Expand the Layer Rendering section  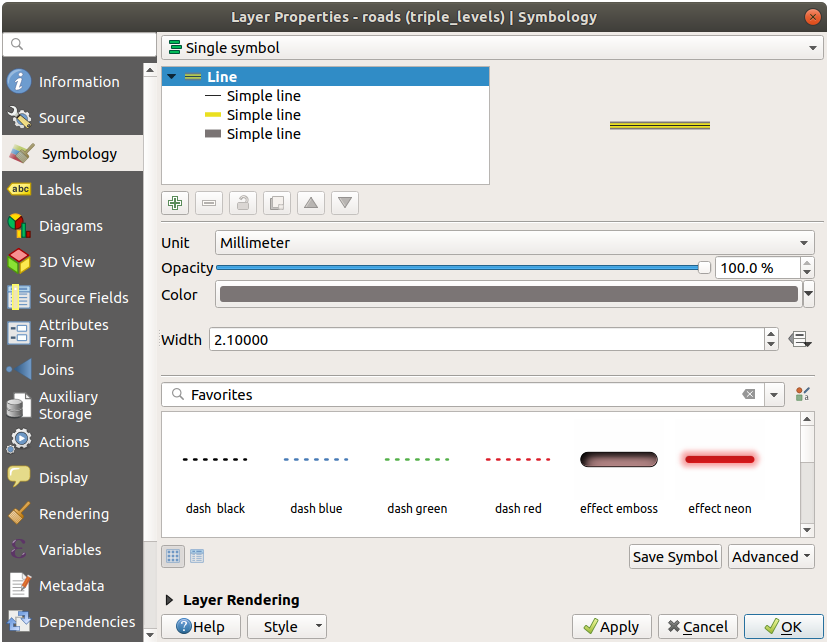[171, 600]
